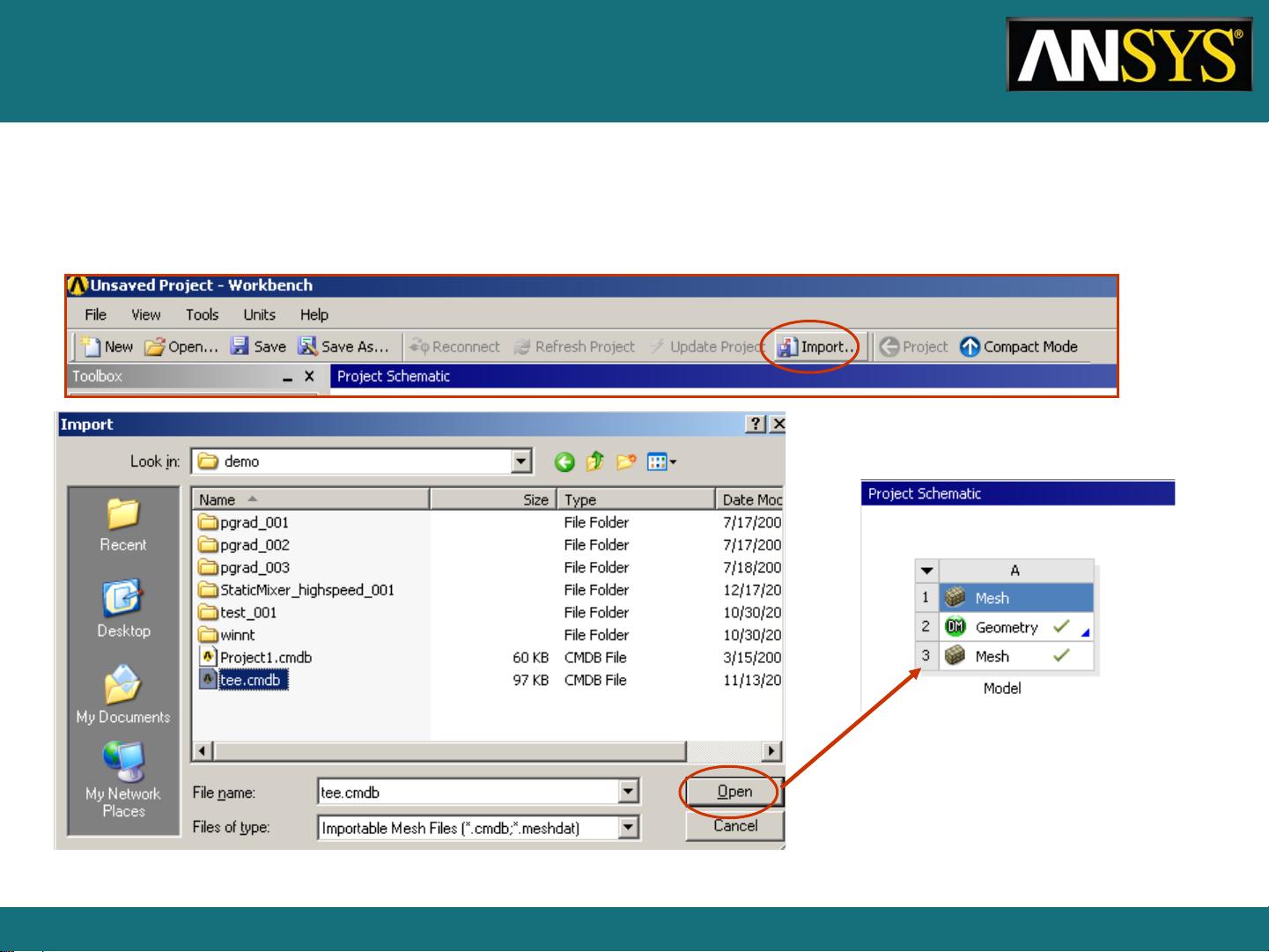1269x952 pixels.
Task: Click the Open button to import tee.cmdb
Action: coord(734,791)
